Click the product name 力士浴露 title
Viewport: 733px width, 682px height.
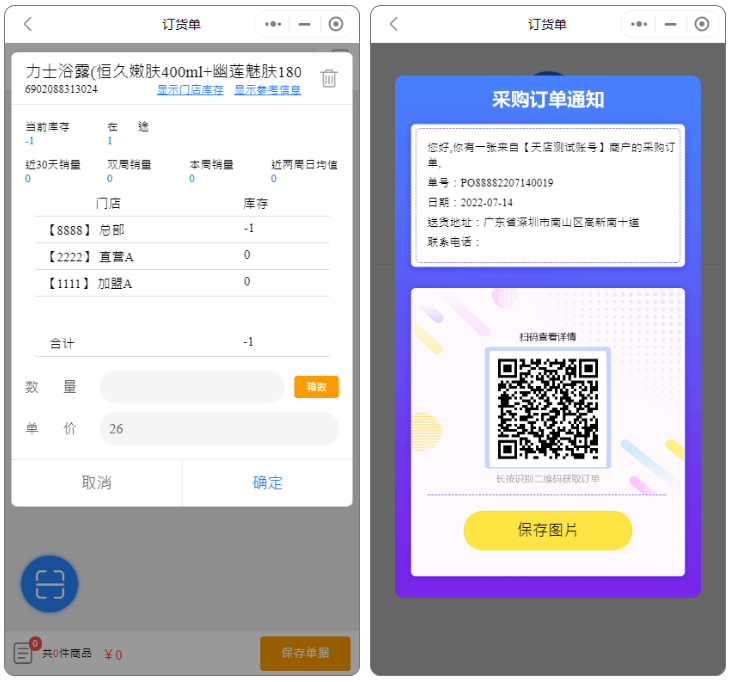163,72
